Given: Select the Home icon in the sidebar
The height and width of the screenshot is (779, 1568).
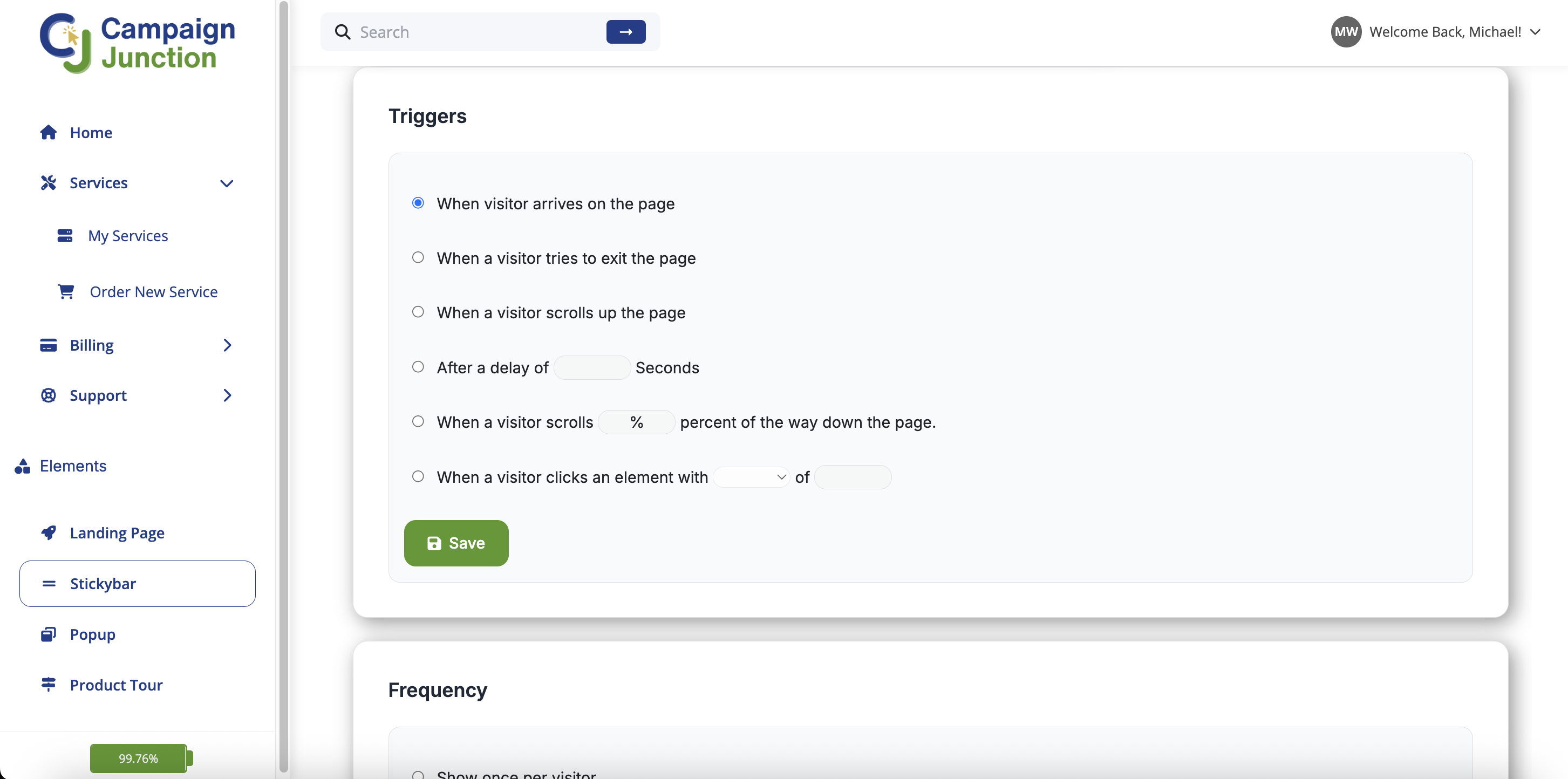Looking at the screenshot, I should point(48,132).
